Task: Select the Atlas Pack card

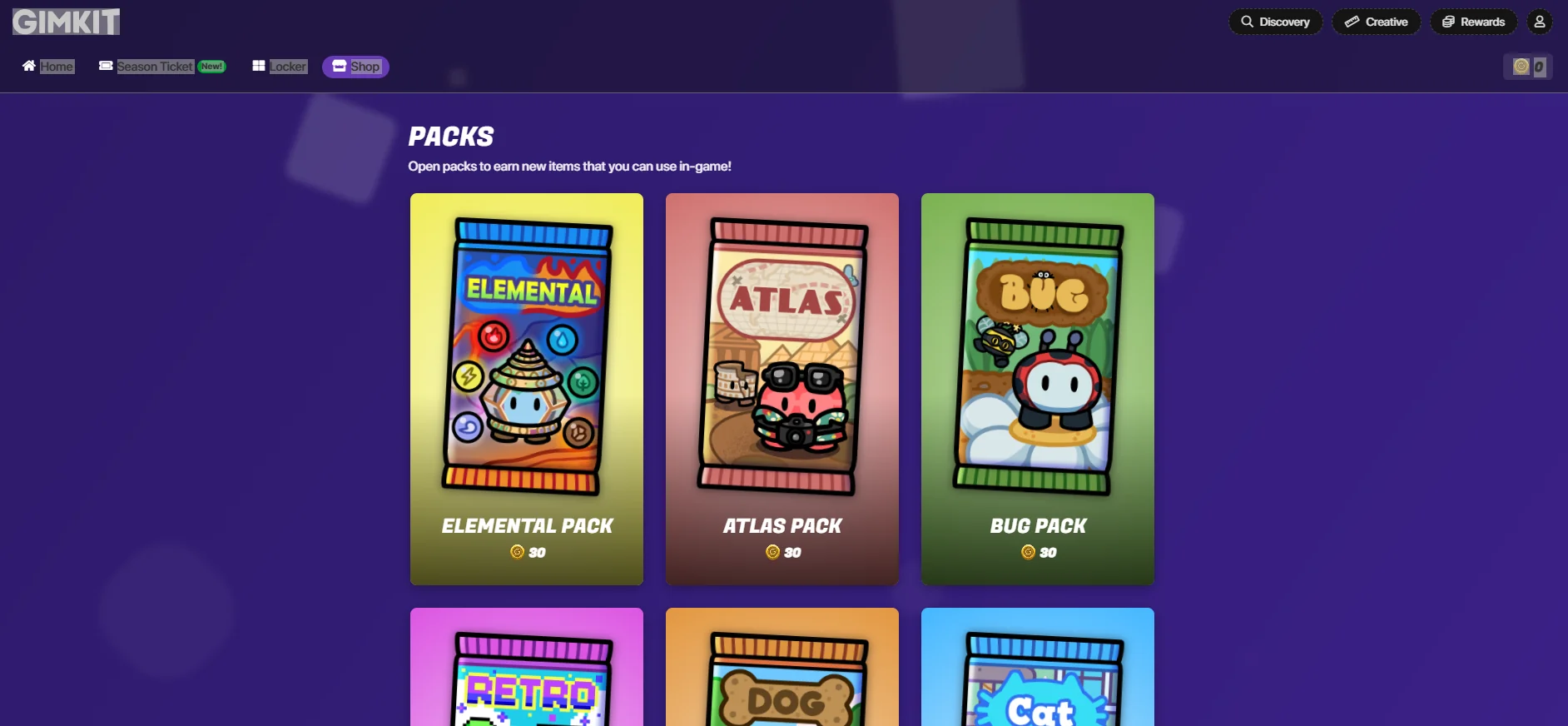Action: (x=782, y=389)
